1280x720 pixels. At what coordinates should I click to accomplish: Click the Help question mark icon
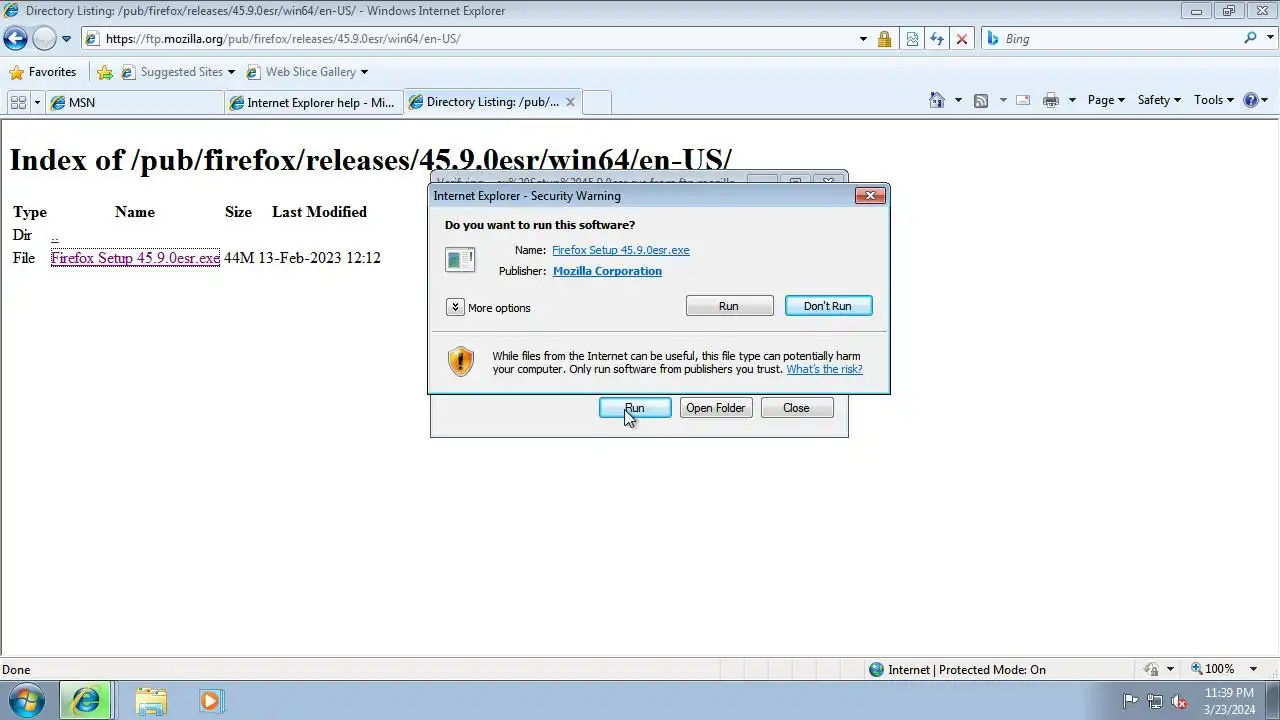(x=1250, y=100)
